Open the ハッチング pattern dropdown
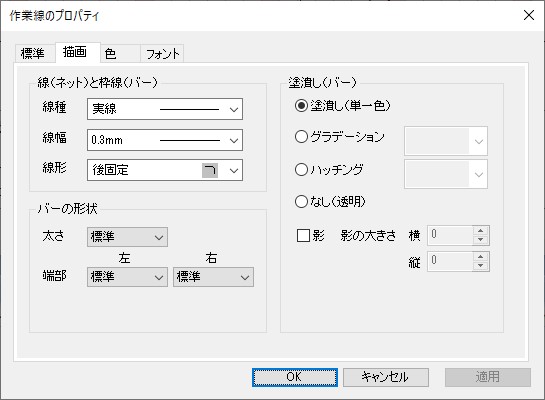 coord(446,174)
